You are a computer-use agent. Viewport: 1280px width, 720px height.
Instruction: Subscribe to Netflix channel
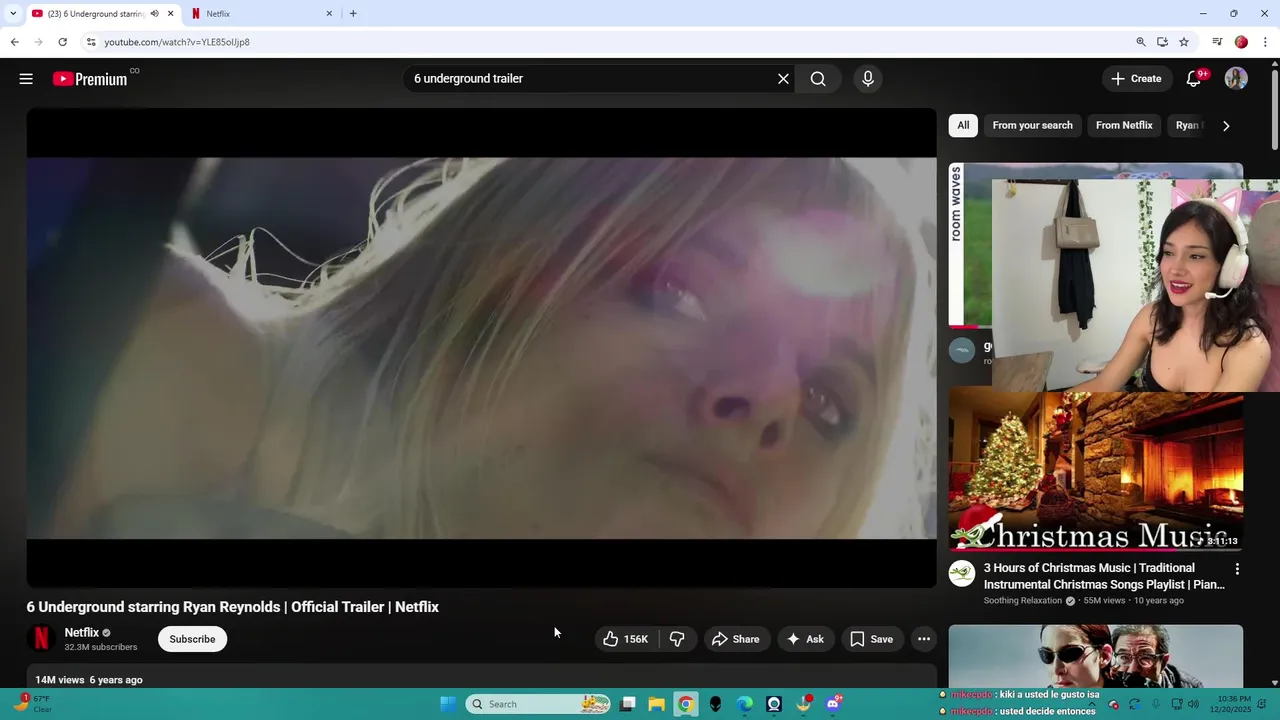click(x=192, y=639)
